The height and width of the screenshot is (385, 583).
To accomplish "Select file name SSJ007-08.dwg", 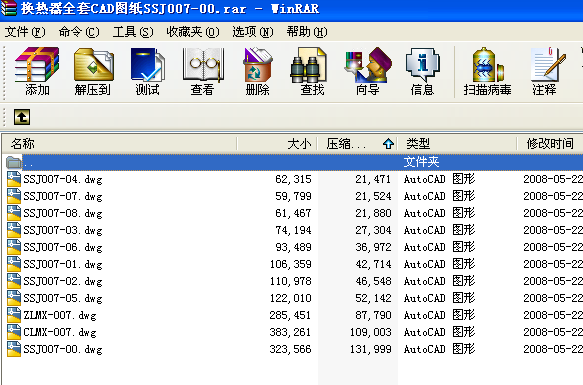I will [x=63, y=214].
